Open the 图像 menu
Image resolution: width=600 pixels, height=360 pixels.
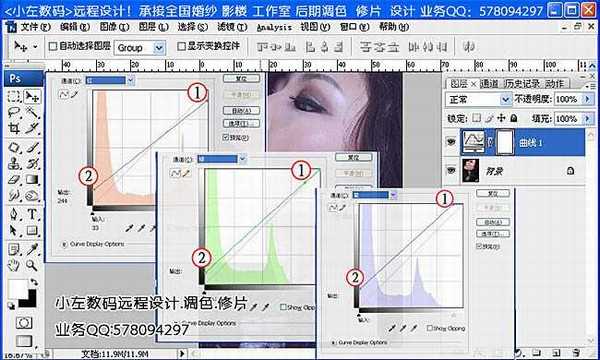pos(114,27)
